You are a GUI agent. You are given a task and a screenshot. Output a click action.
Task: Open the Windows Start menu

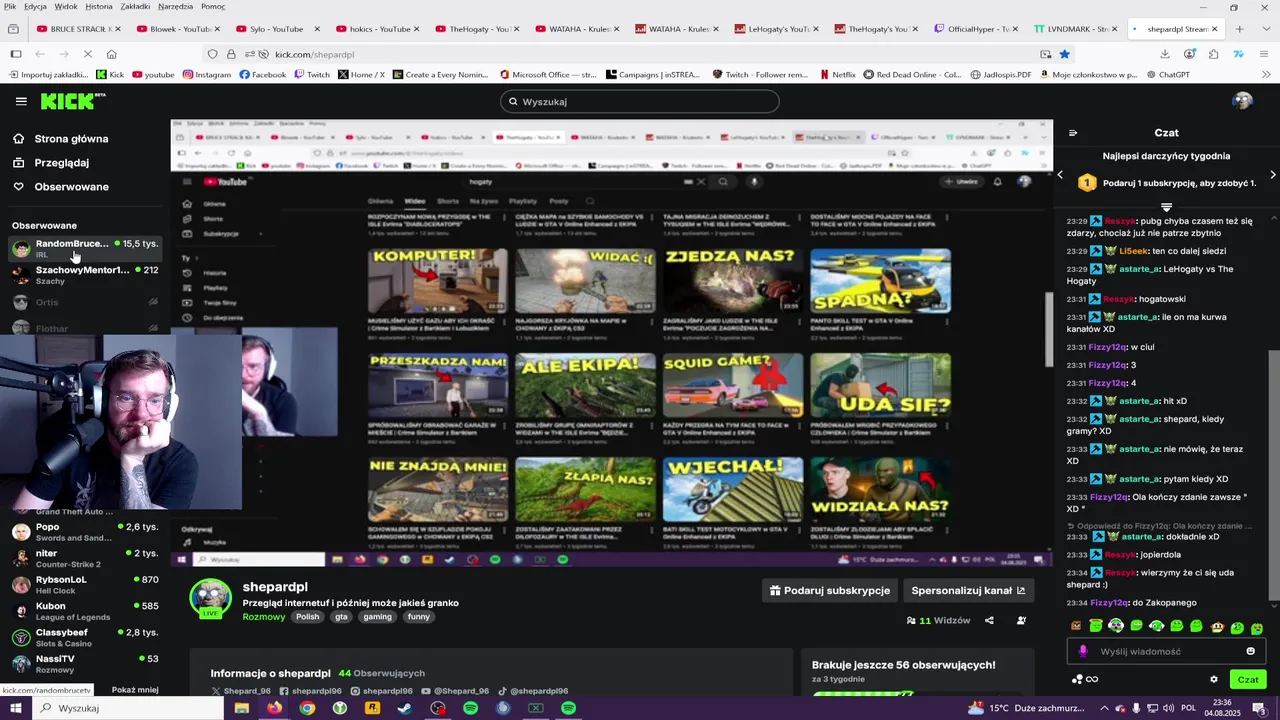click(x=16, y=708)
